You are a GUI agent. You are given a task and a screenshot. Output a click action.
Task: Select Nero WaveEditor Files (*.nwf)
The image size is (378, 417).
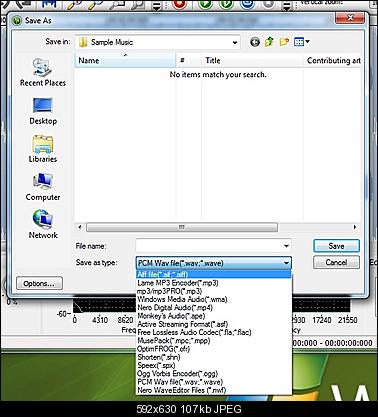pos(213,390)
